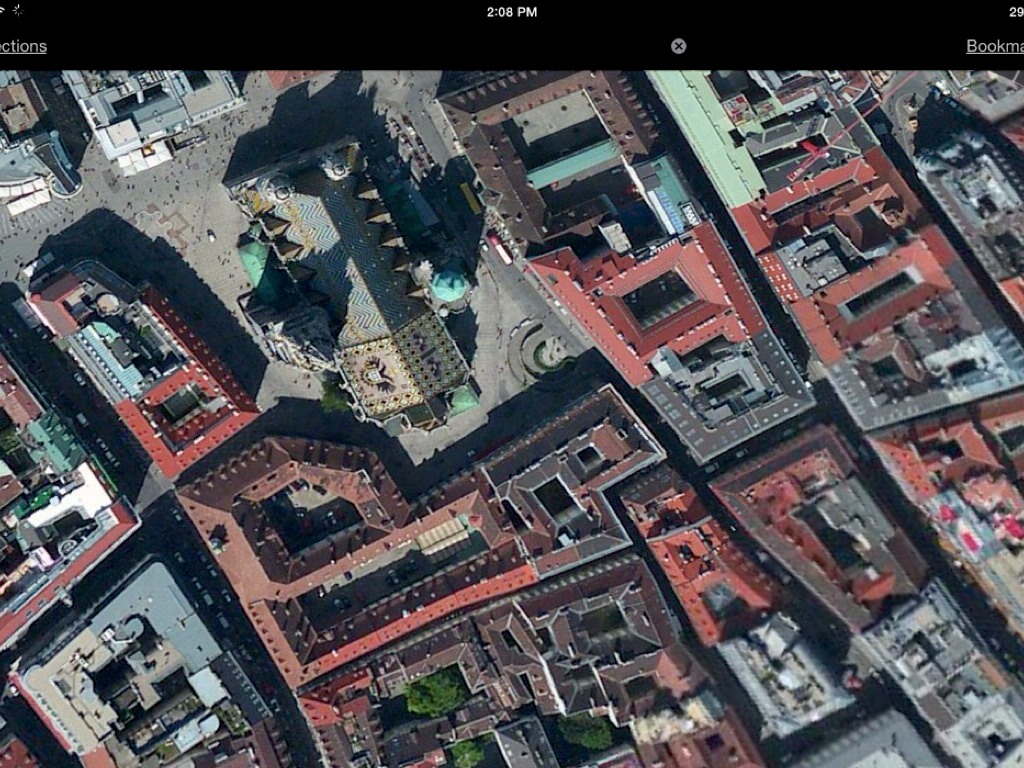This screenshot has width=1024, height=768.
Task: Clear the search field with X icon
Action: tap(679, 46)
